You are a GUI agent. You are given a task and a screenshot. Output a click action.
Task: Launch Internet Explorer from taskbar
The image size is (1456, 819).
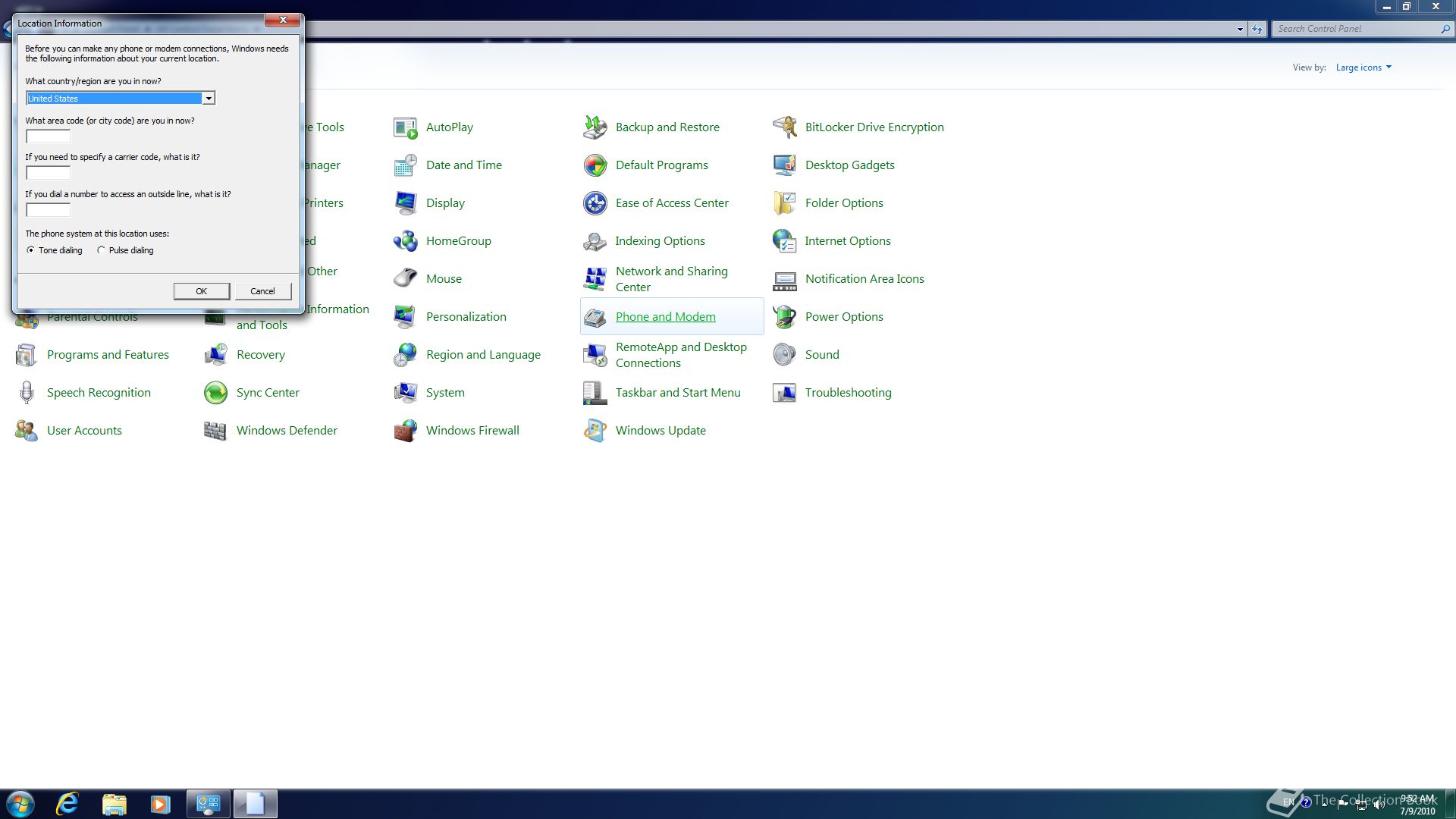click(x=67, y=804)
